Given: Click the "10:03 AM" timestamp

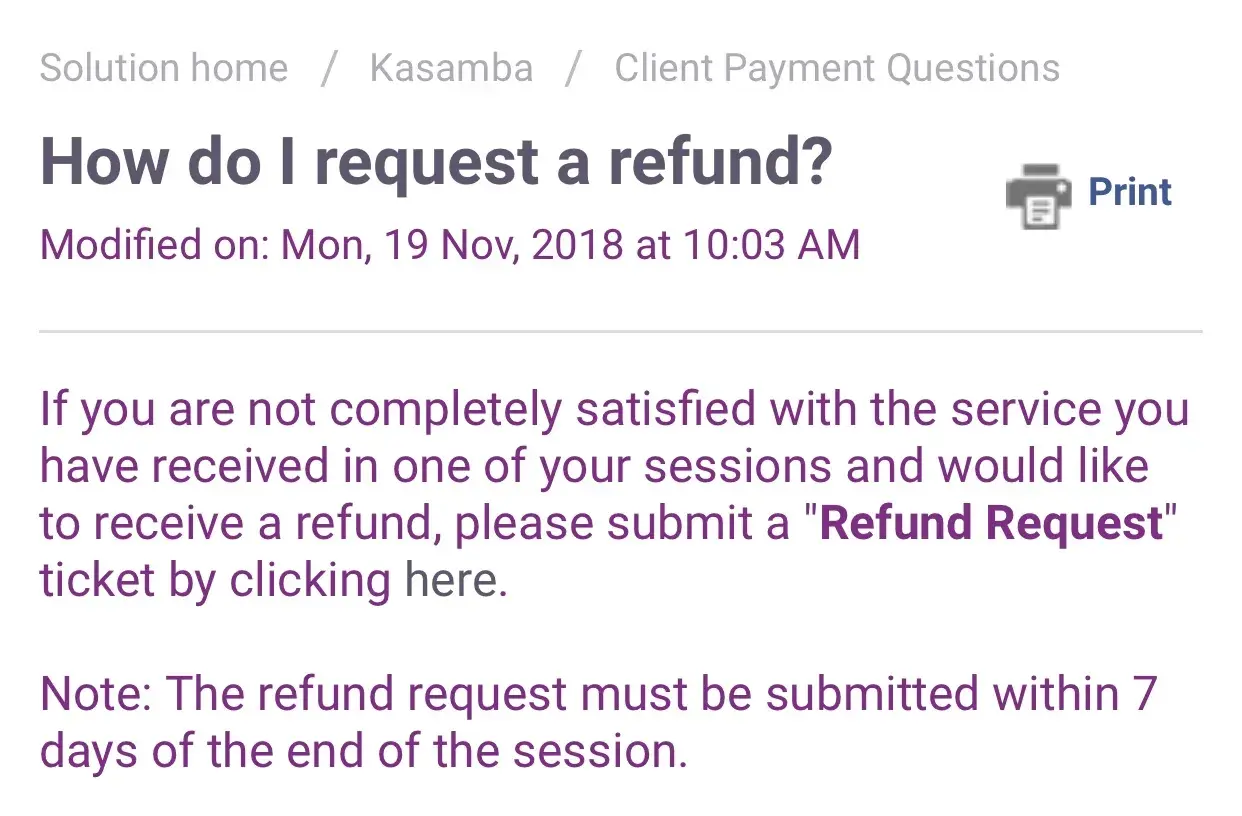Looking at the screenshot, I should pos(771,245).
